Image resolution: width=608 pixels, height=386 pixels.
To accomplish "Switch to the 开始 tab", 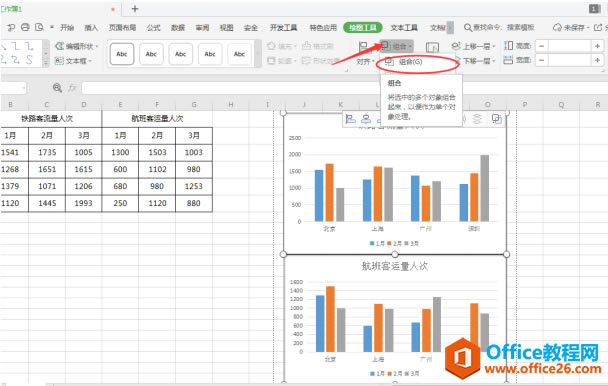I will (x=67, y=28).
